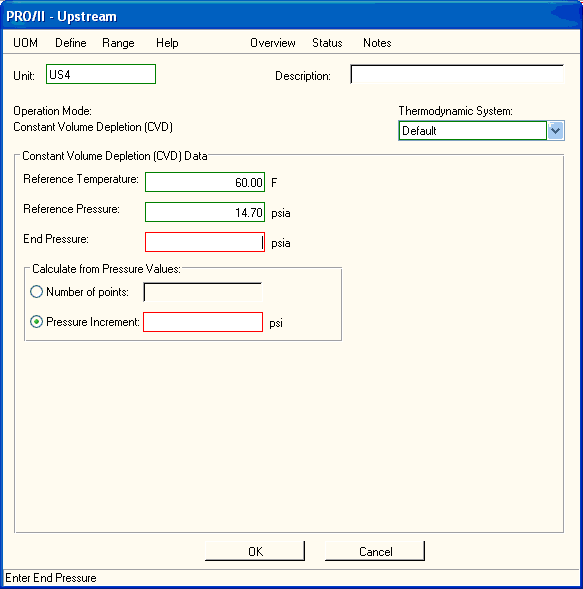583x589 pixels.
Task: Select the Pressure Increment radio button
Action: pos(36,322)
